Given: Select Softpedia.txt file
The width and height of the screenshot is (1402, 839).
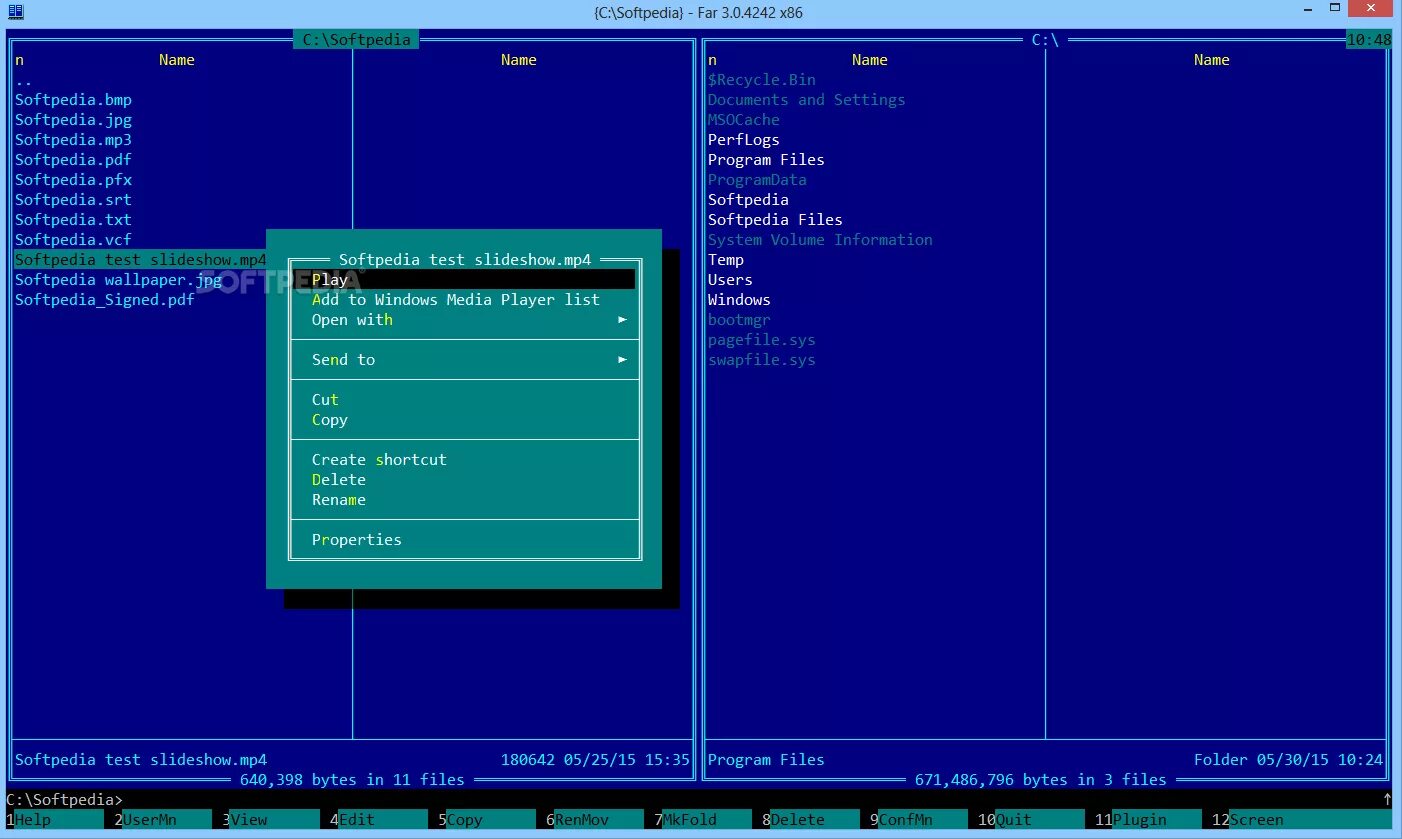Looking at the screenshot, I should (x=73, y=220).
